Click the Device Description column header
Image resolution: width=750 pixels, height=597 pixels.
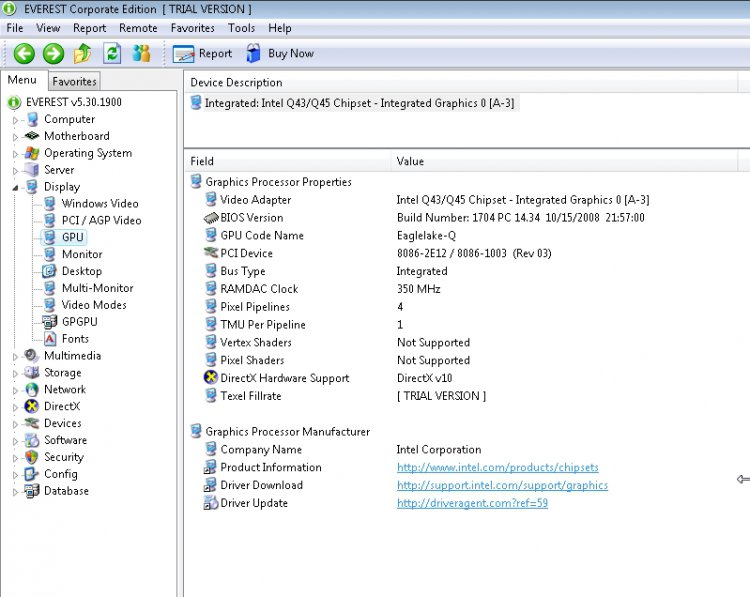[461, 82]
